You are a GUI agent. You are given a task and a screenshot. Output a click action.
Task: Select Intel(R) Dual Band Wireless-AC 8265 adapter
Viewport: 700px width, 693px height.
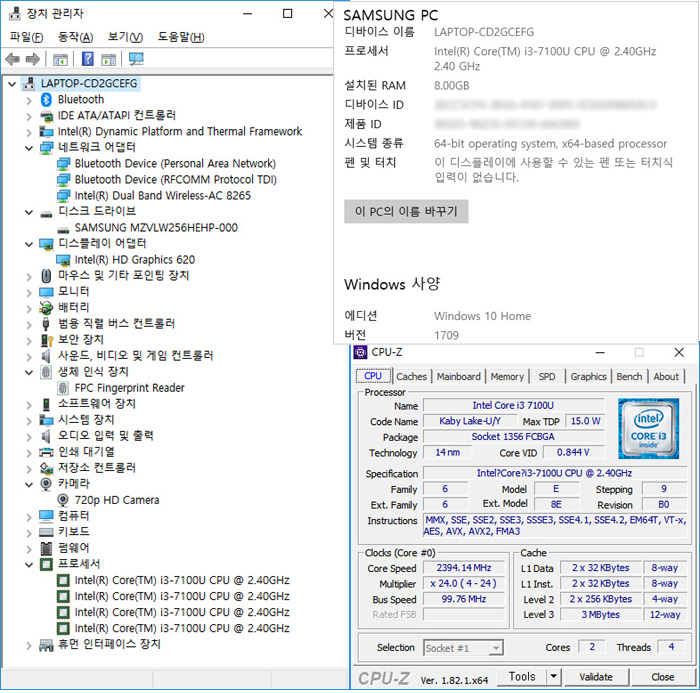tap(162, 195)
